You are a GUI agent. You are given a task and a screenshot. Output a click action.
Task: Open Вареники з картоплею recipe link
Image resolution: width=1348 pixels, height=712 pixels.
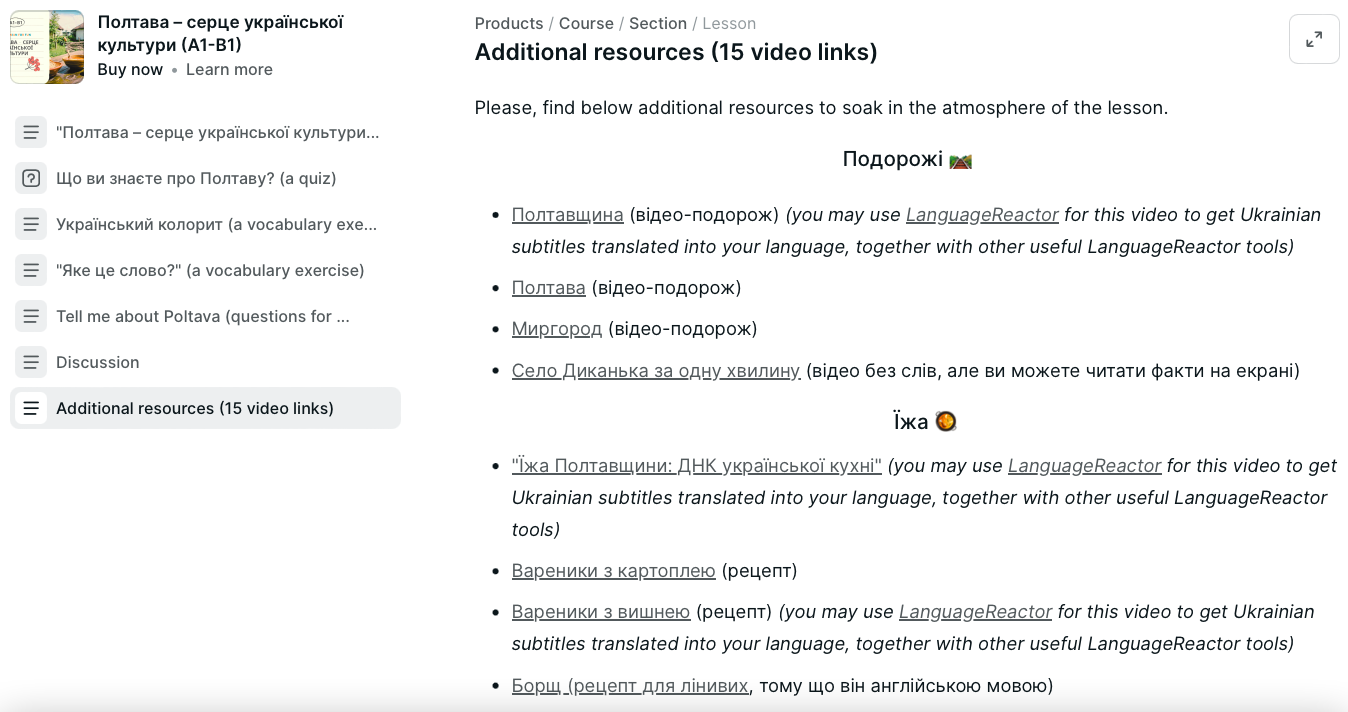pyautogui.click(x=613, y=570)
